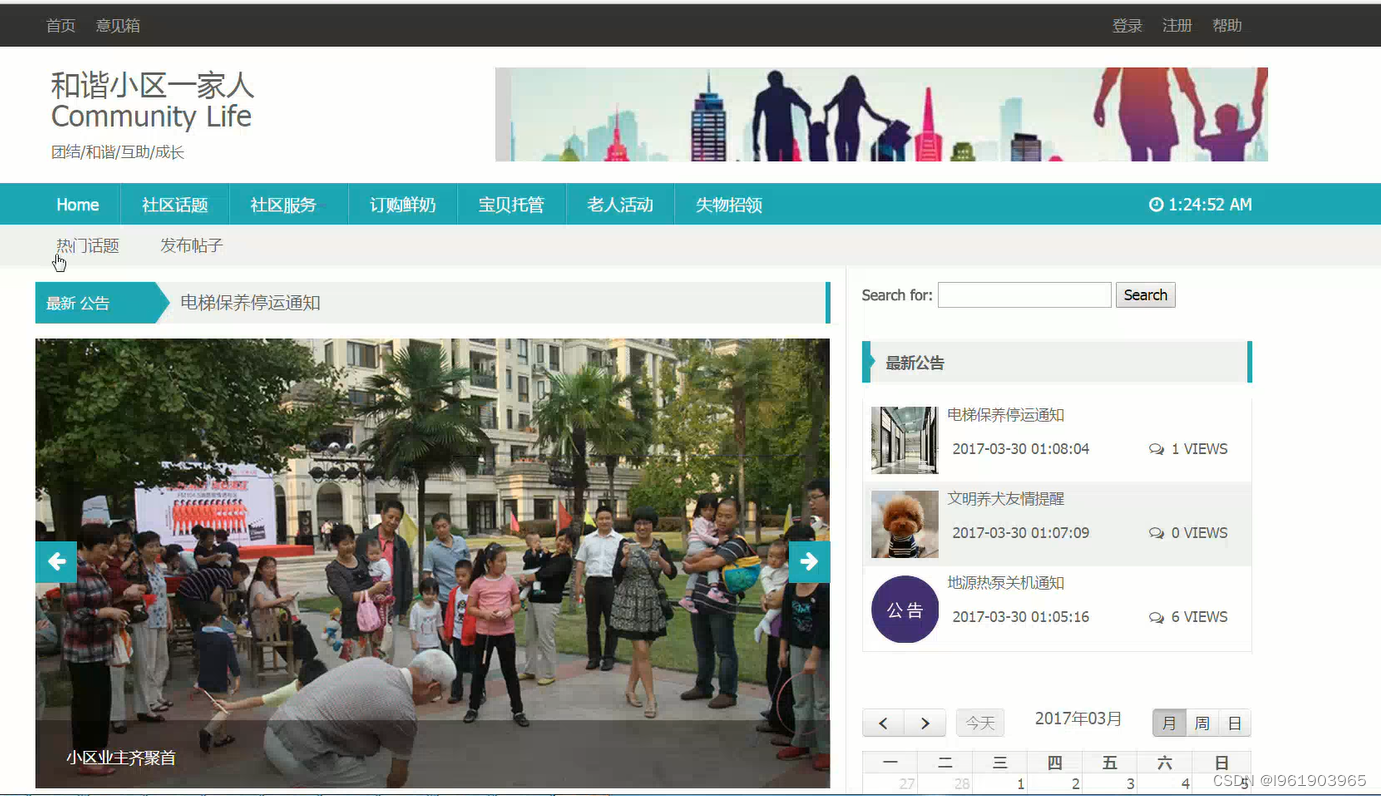
Task: Open ticker headline 电梯保养停运通知
Action: [x=250, y=303]
